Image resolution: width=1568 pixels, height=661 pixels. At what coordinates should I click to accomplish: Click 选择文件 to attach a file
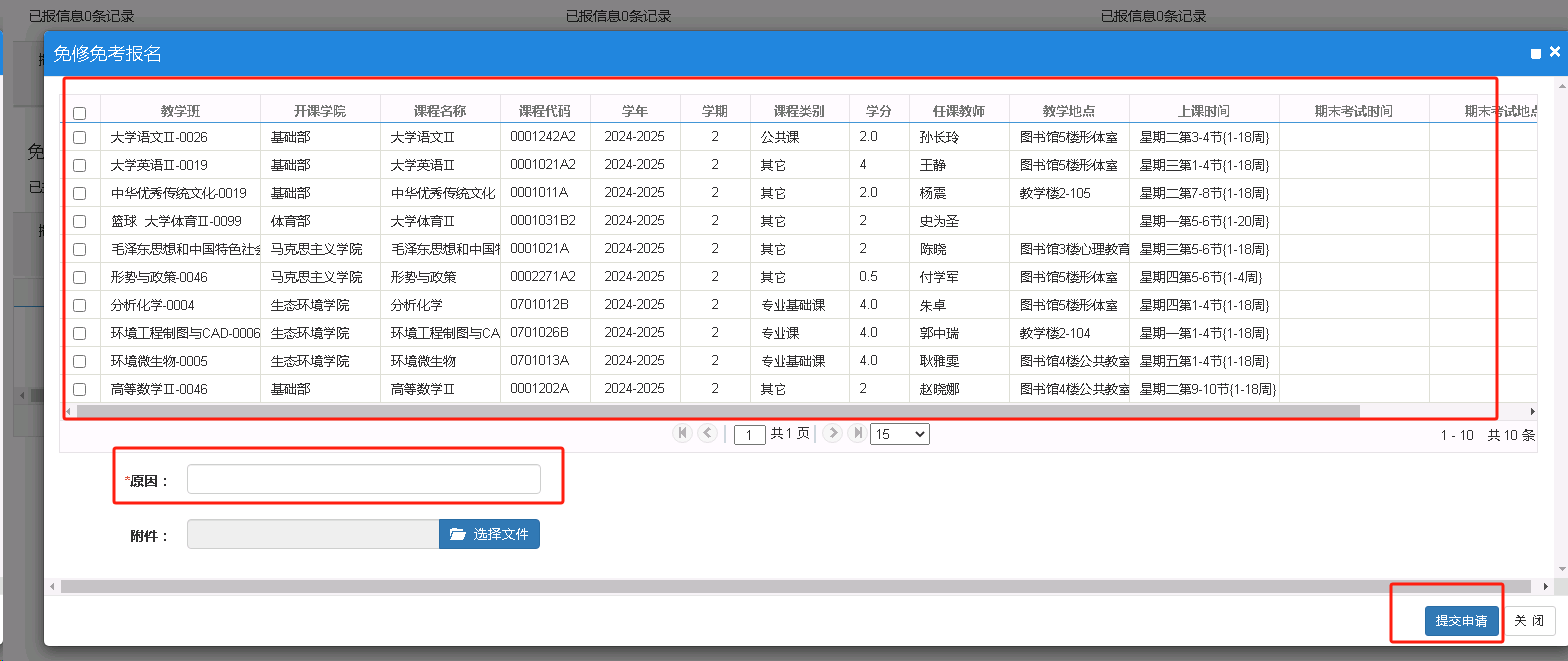point(489,534)
